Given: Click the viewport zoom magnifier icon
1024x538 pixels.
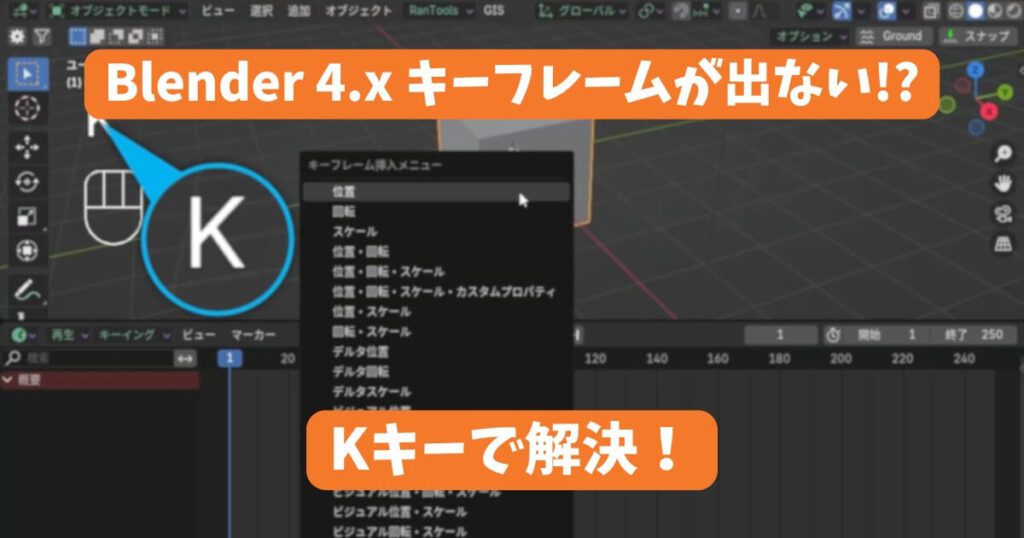Looking at the screenshot, I should click(x=1003, y=153).
